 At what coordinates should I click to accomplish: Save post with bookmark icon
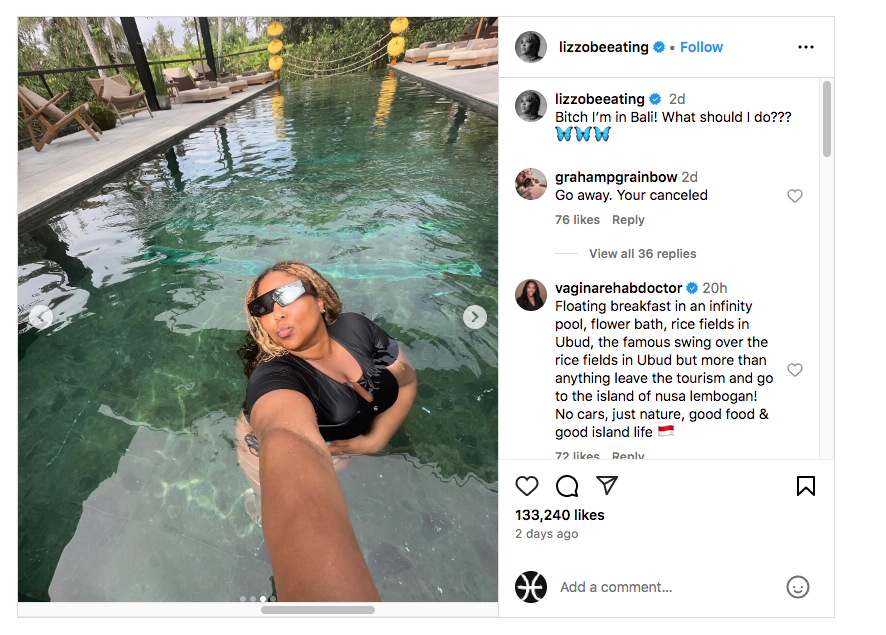point(805,486)
